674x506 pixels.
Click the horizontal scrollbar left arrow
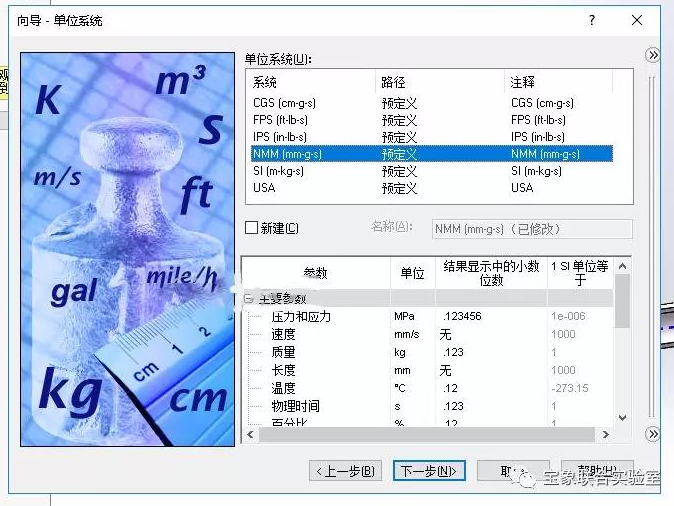pyautogui.click(x=250, y=435)
